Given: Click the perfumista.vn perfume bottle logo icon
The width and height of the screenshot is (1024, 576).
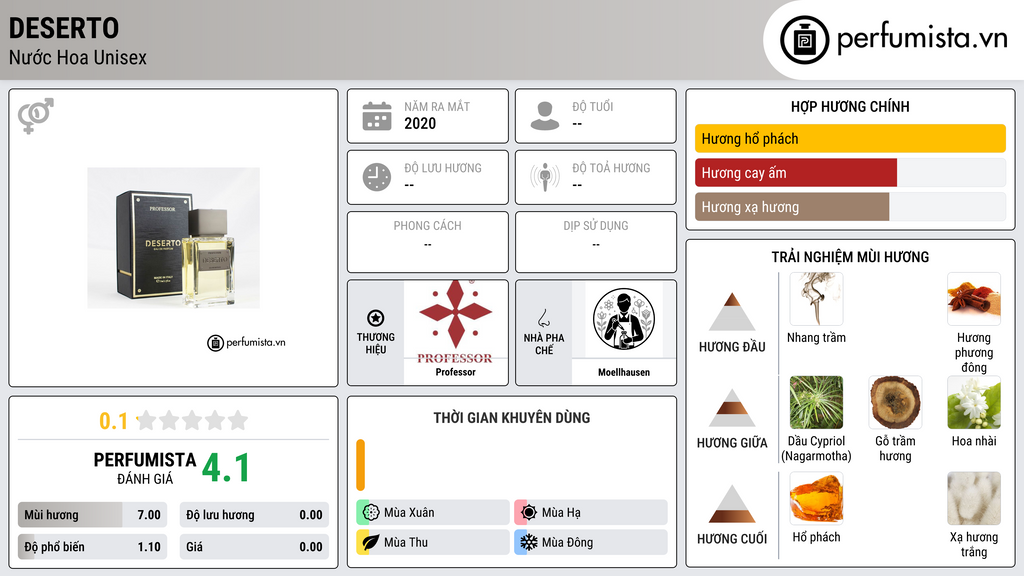Looking at the screenshot, I should (804, 40).
